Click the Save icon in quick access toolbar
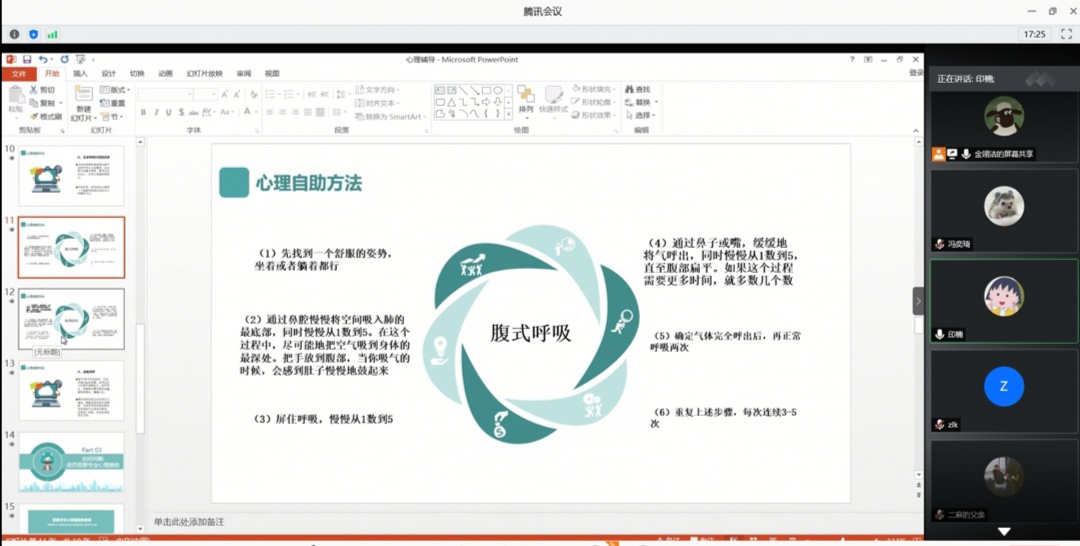1080x546 pixels. tap(27, 60)
